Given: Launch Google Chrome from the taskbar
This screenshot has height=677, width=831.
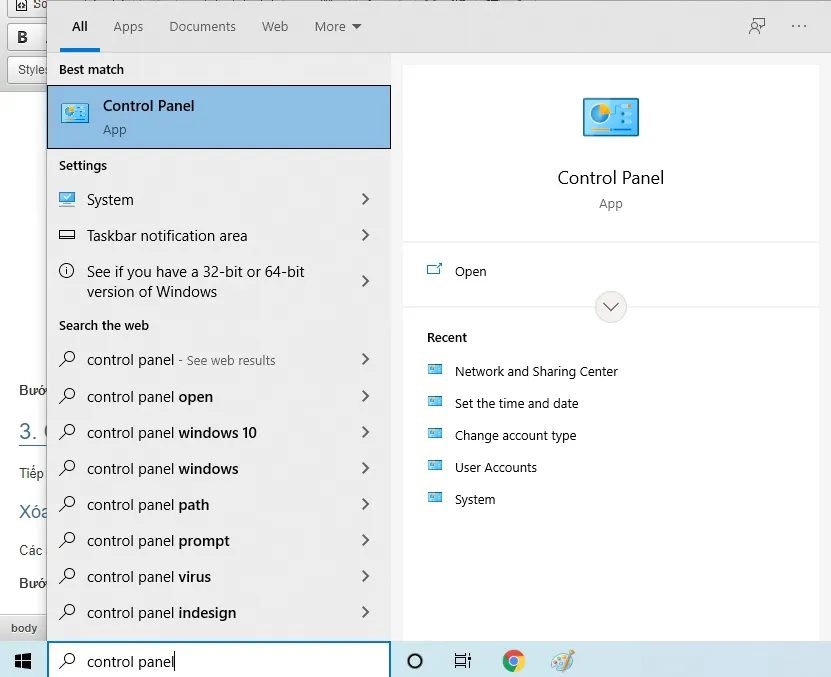Looking at the screenshot, I should point(512,661).
